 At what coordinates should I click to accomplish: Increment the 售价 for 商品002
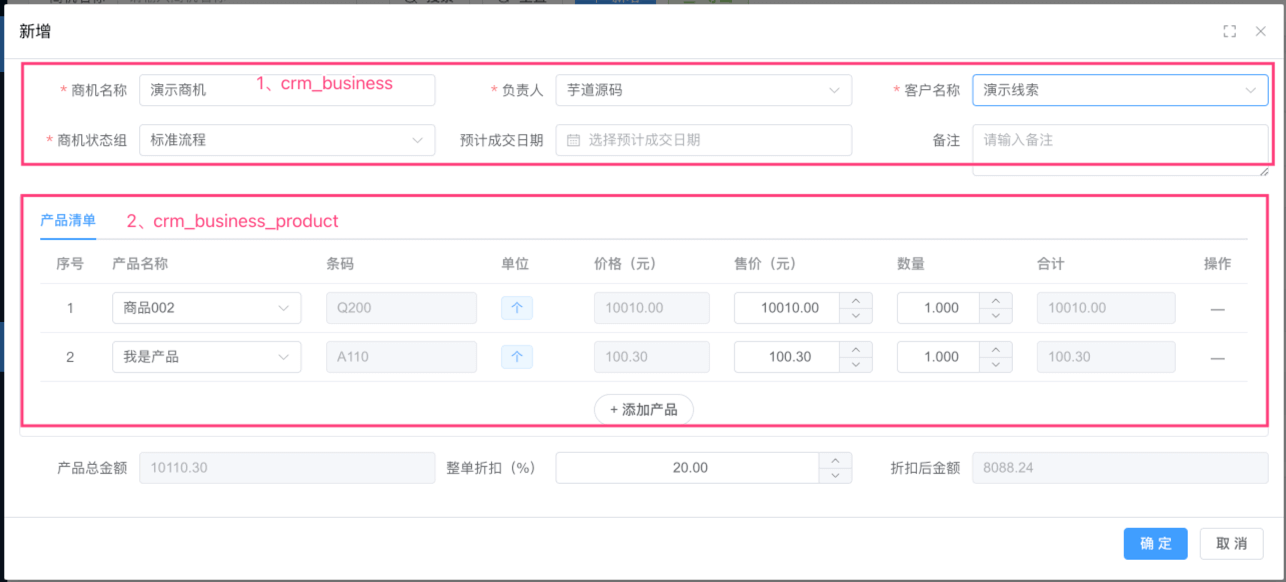(x=856, y=301)
